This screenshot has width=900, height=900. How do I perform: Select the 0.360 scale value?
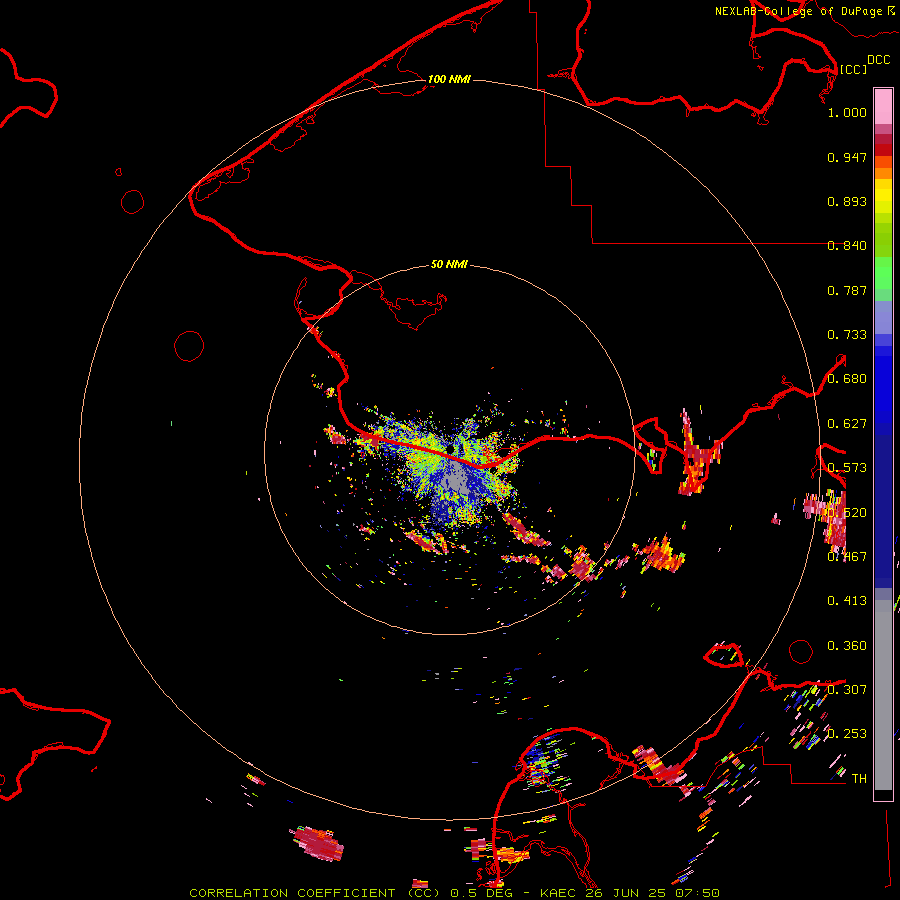point(847,646)
